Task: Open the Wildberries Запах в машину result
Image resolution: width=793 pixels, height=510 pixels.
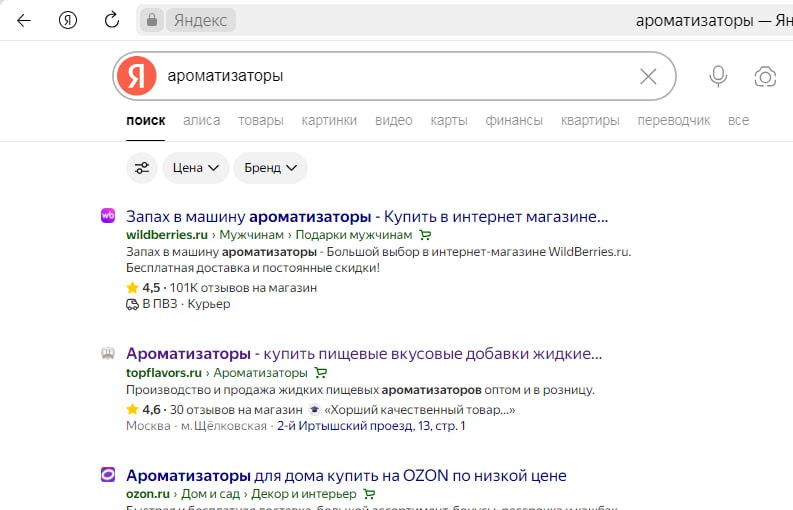Action: click(366, 216)
